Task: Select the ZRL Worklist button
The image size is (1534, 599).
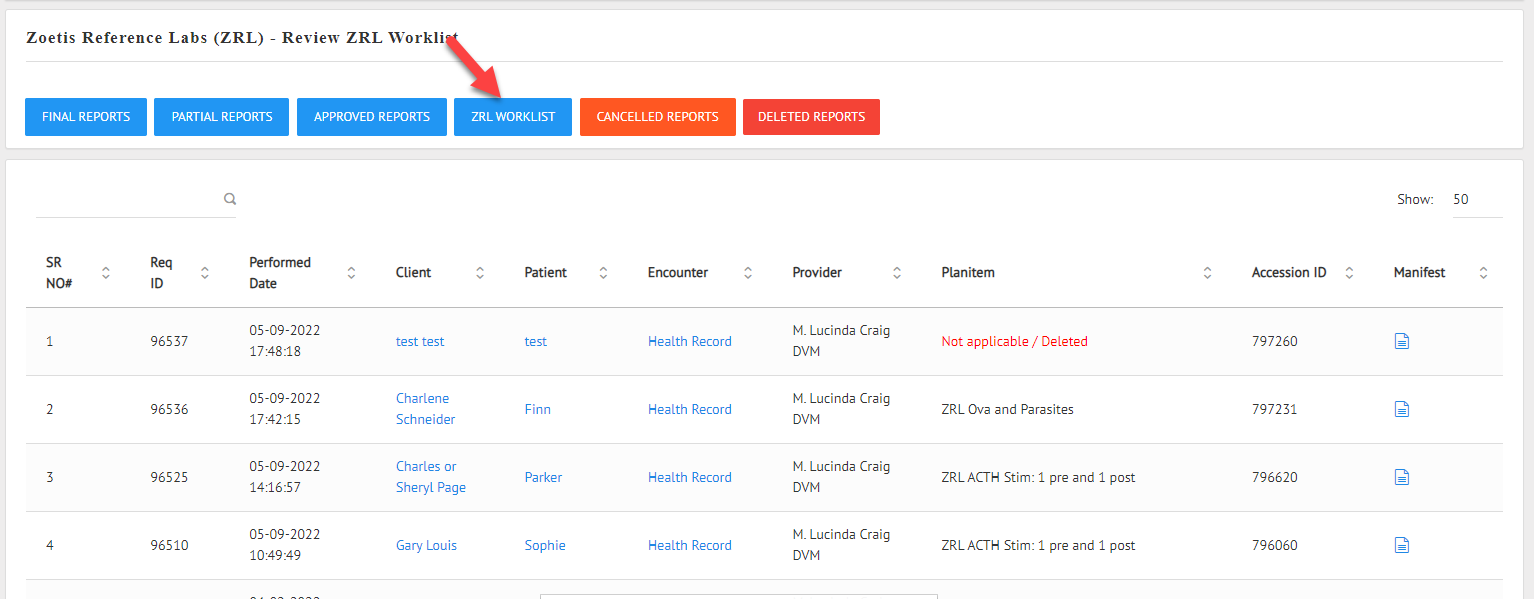Action: [513, 117]
